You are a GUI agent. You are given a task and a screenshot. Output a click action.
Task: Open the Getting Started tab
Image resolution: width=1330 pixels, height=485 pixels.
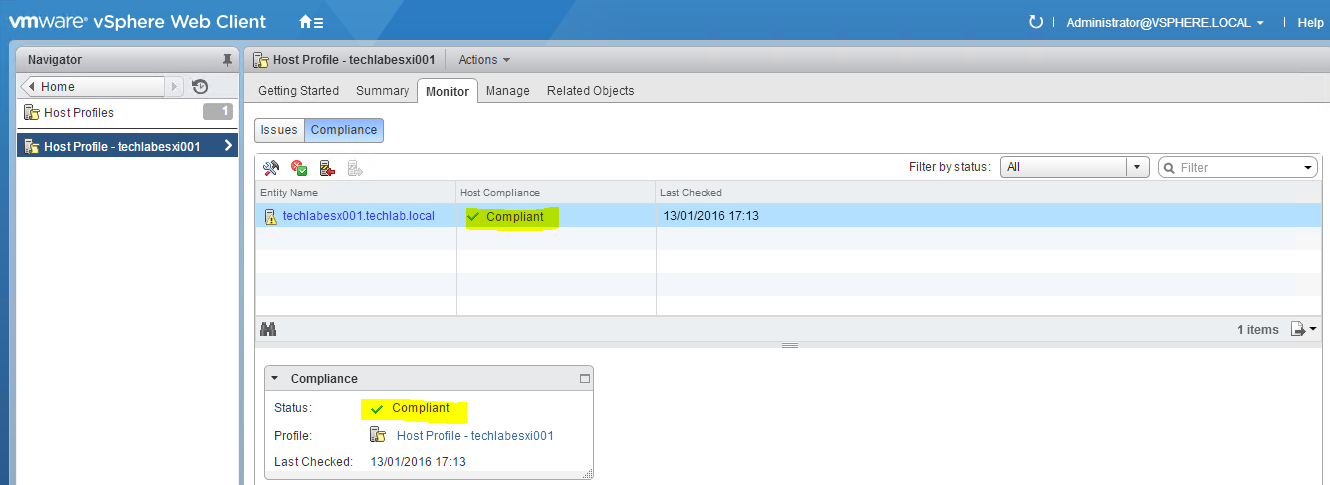298,90
